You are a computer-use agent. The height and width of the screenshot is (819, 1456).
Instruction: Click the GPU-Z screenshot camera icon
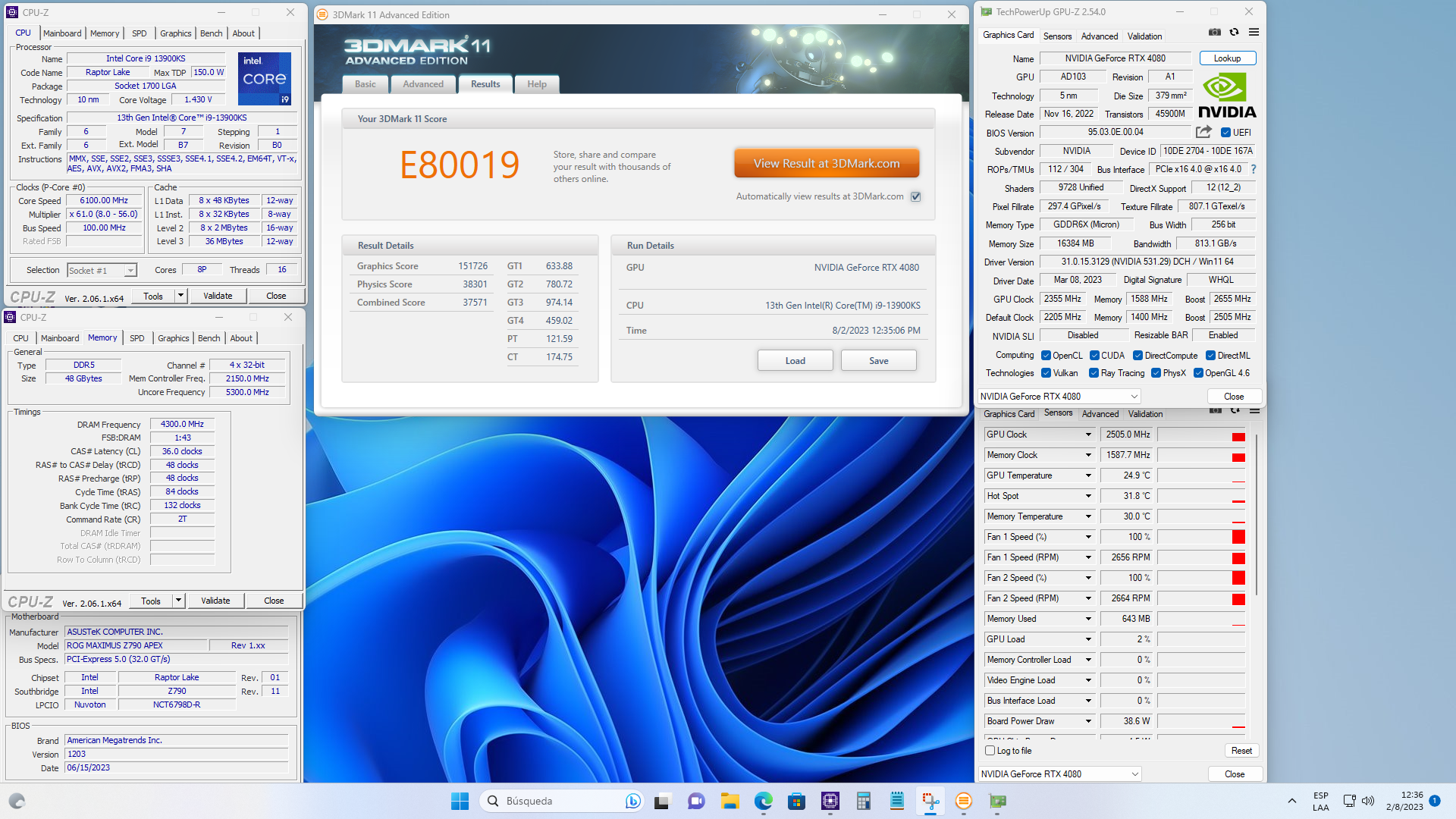(1214, 33)
